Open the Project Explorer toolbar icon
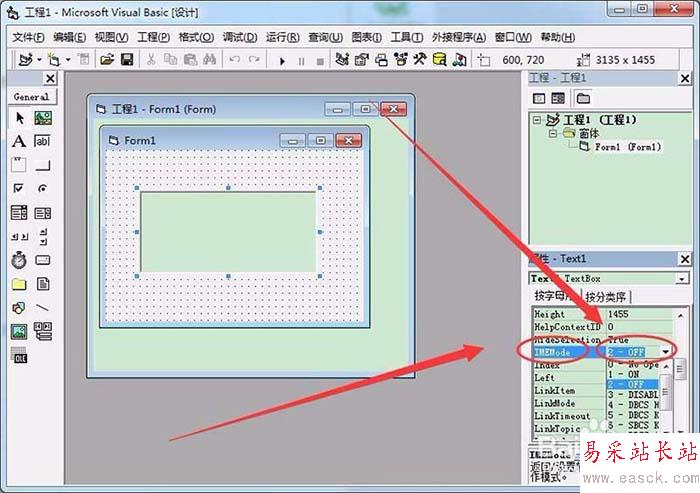 point(342,59)
